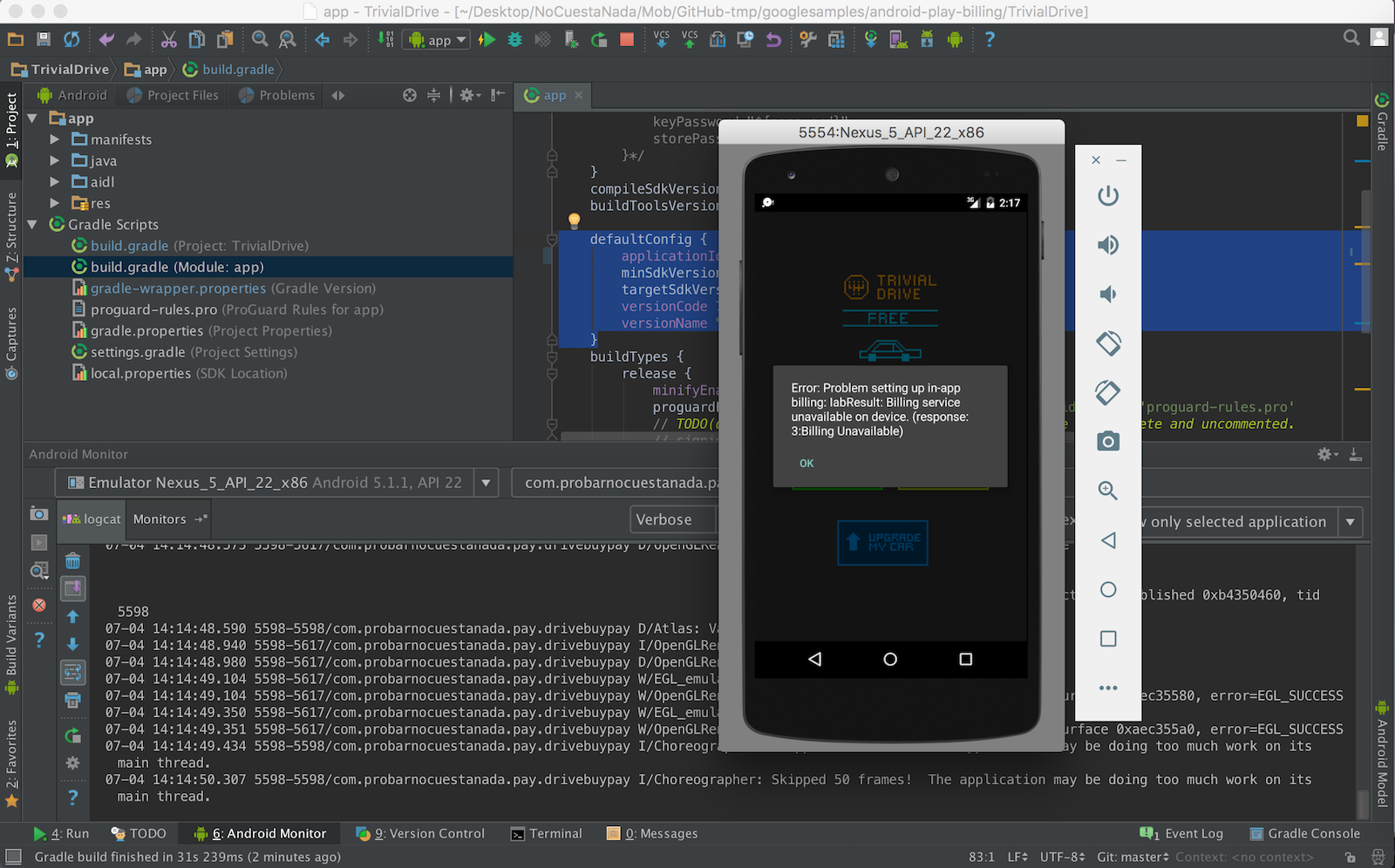This screenshot has width=1395, height=868.
Task: Open the emulator device selector dropdown
Action: tap(486, 482)
